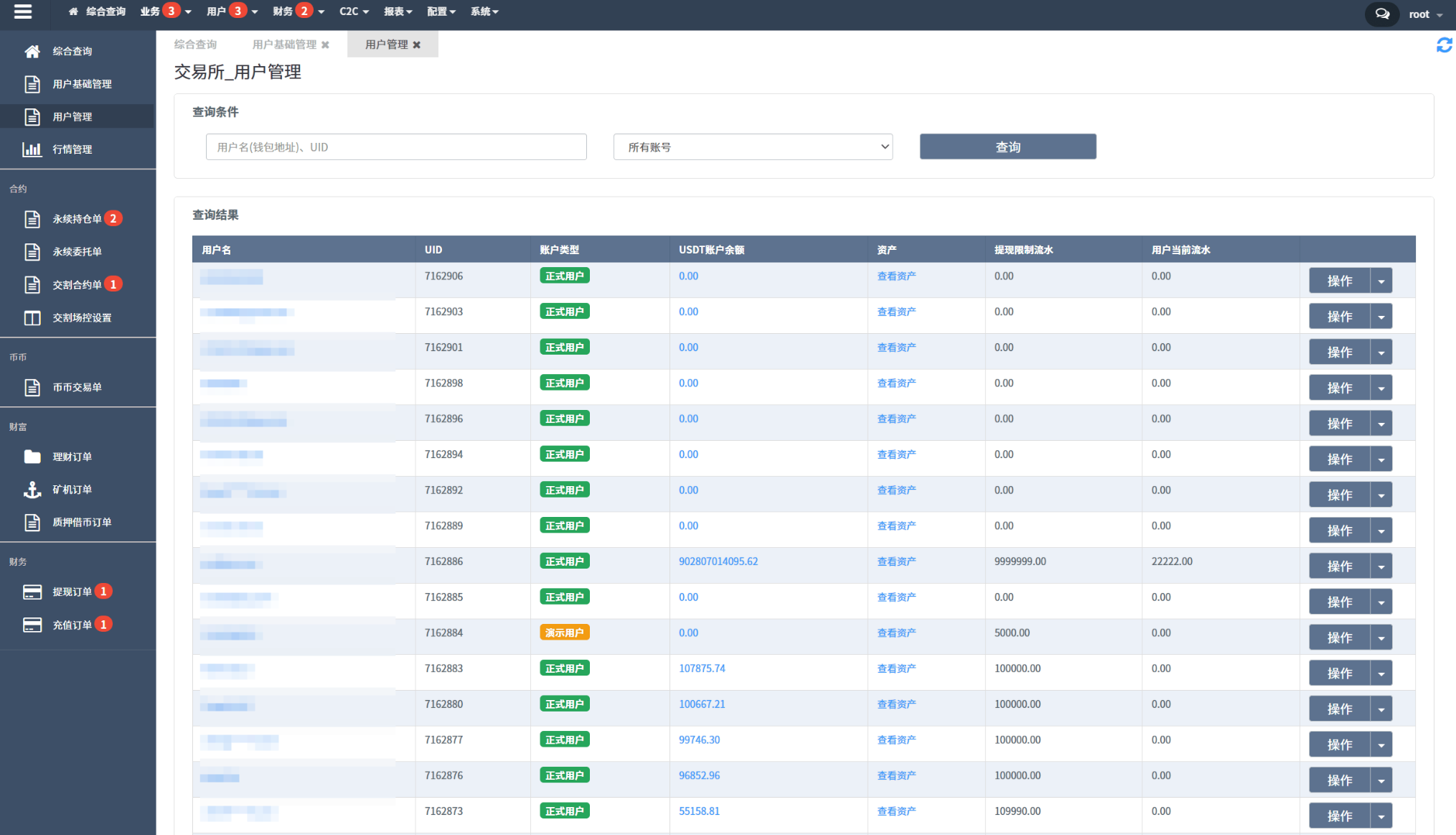Open the 用户 dropdown in top bar
The image size is (1456, 835).
click(x=232, y=11)
